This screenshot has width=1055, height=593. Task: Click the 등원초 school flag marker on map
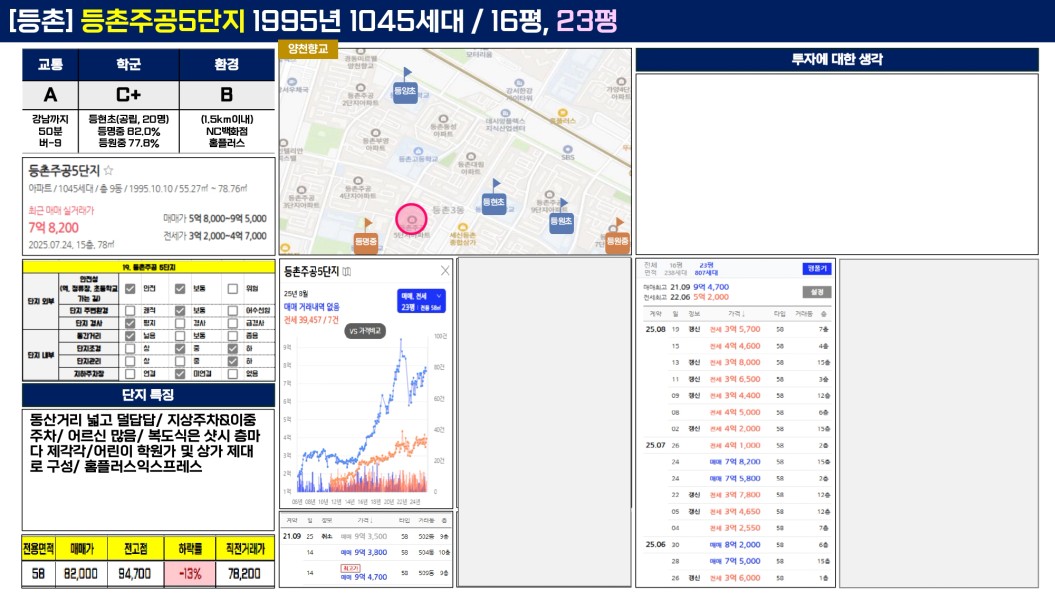coord(561,216)
